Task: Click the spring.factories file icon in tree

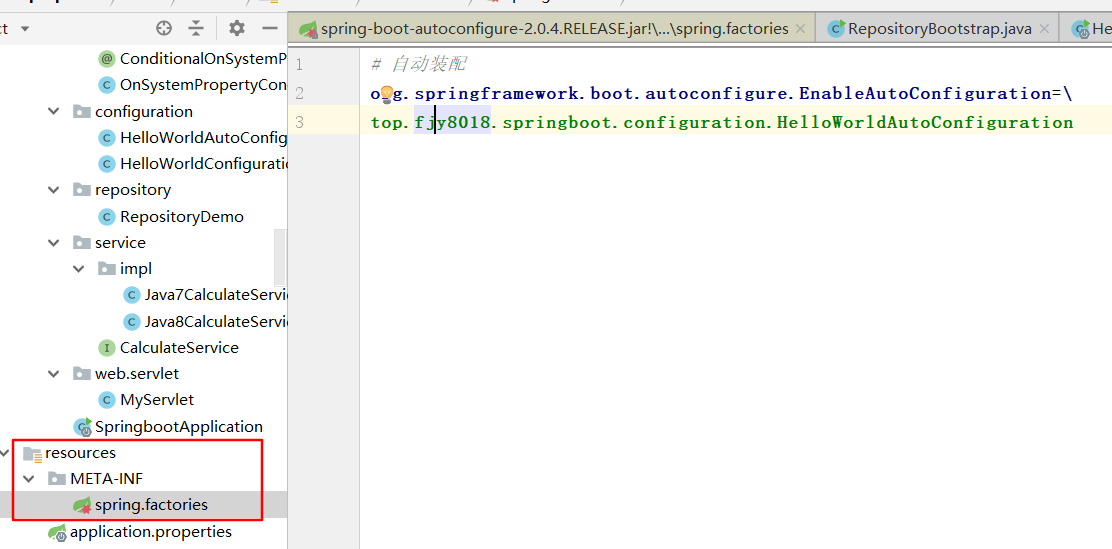Action: tap(82, 505)
